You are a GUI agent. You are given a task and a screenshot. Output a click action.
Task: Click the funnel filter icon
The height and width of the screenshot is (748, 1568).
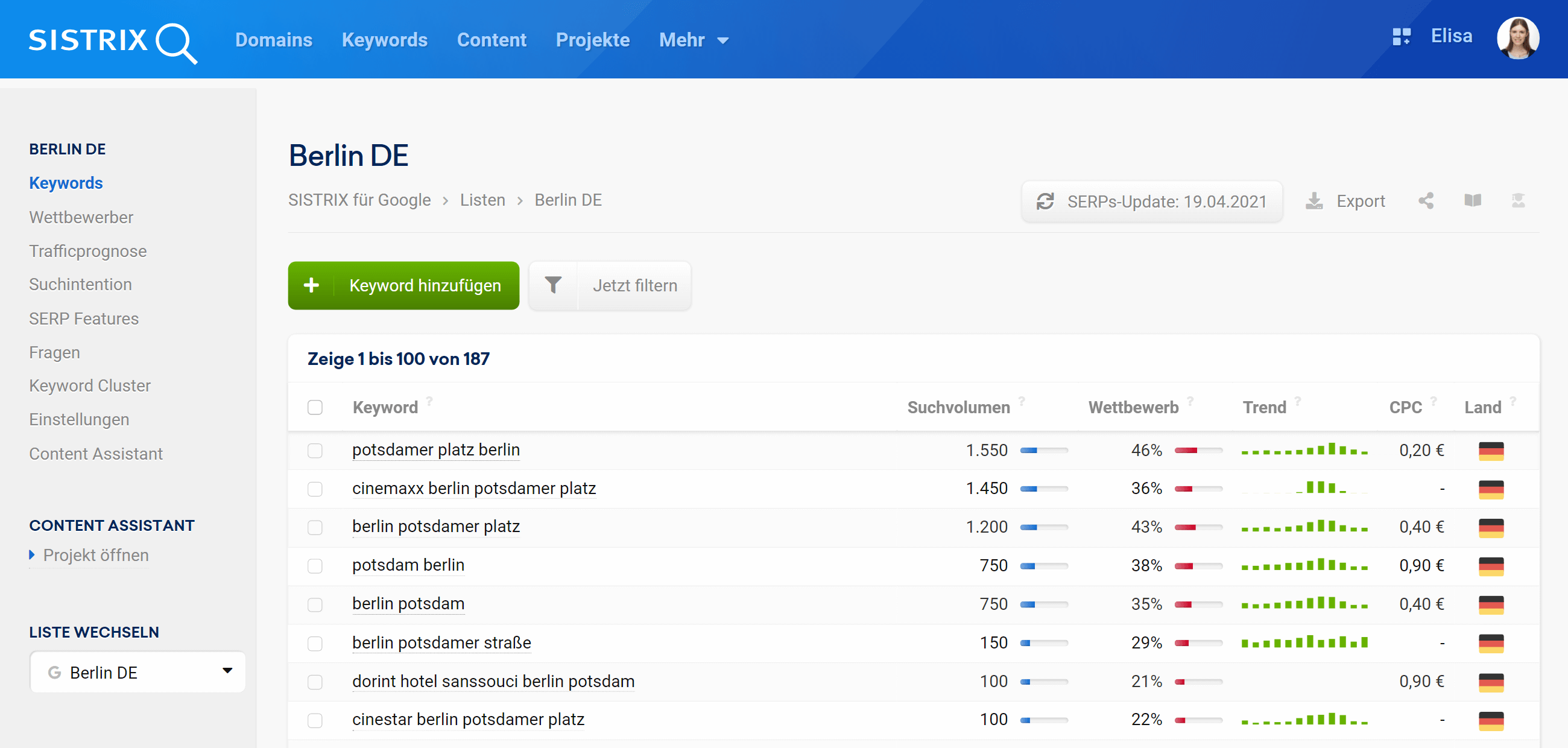[x=552, y=285]
